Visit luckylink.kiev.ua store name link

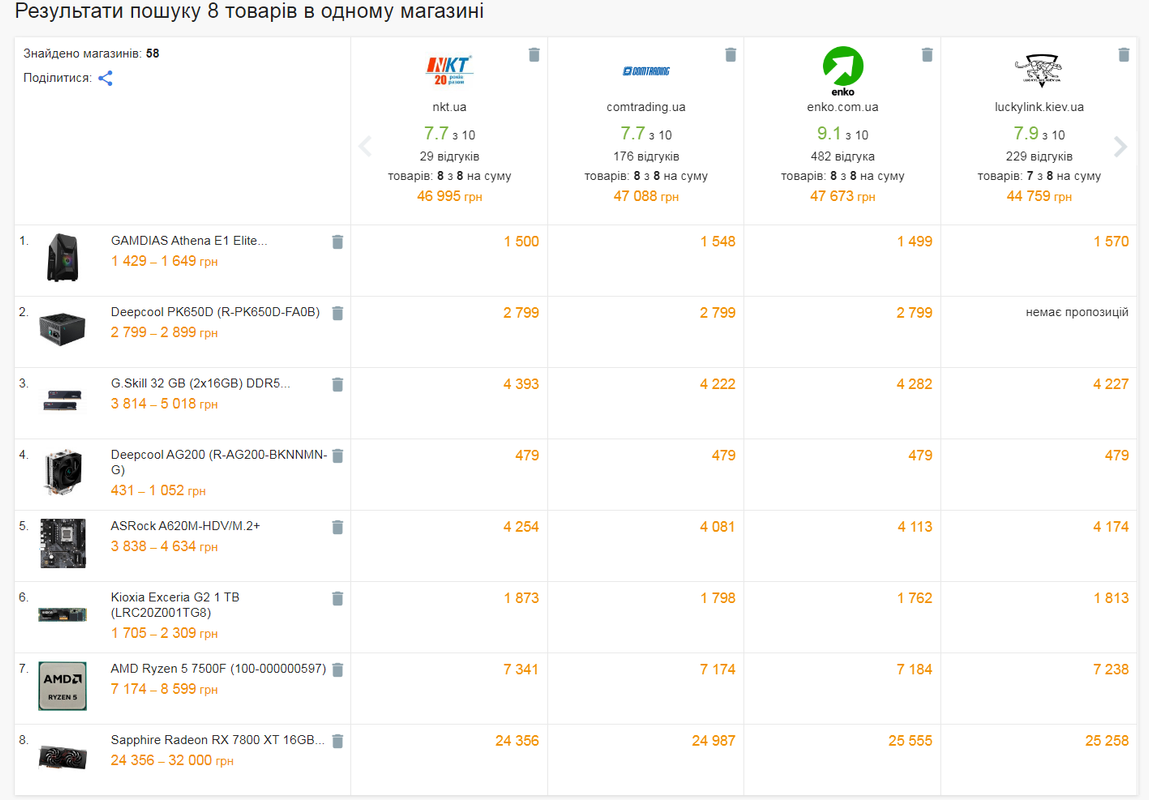click(x=1039, y=107)
